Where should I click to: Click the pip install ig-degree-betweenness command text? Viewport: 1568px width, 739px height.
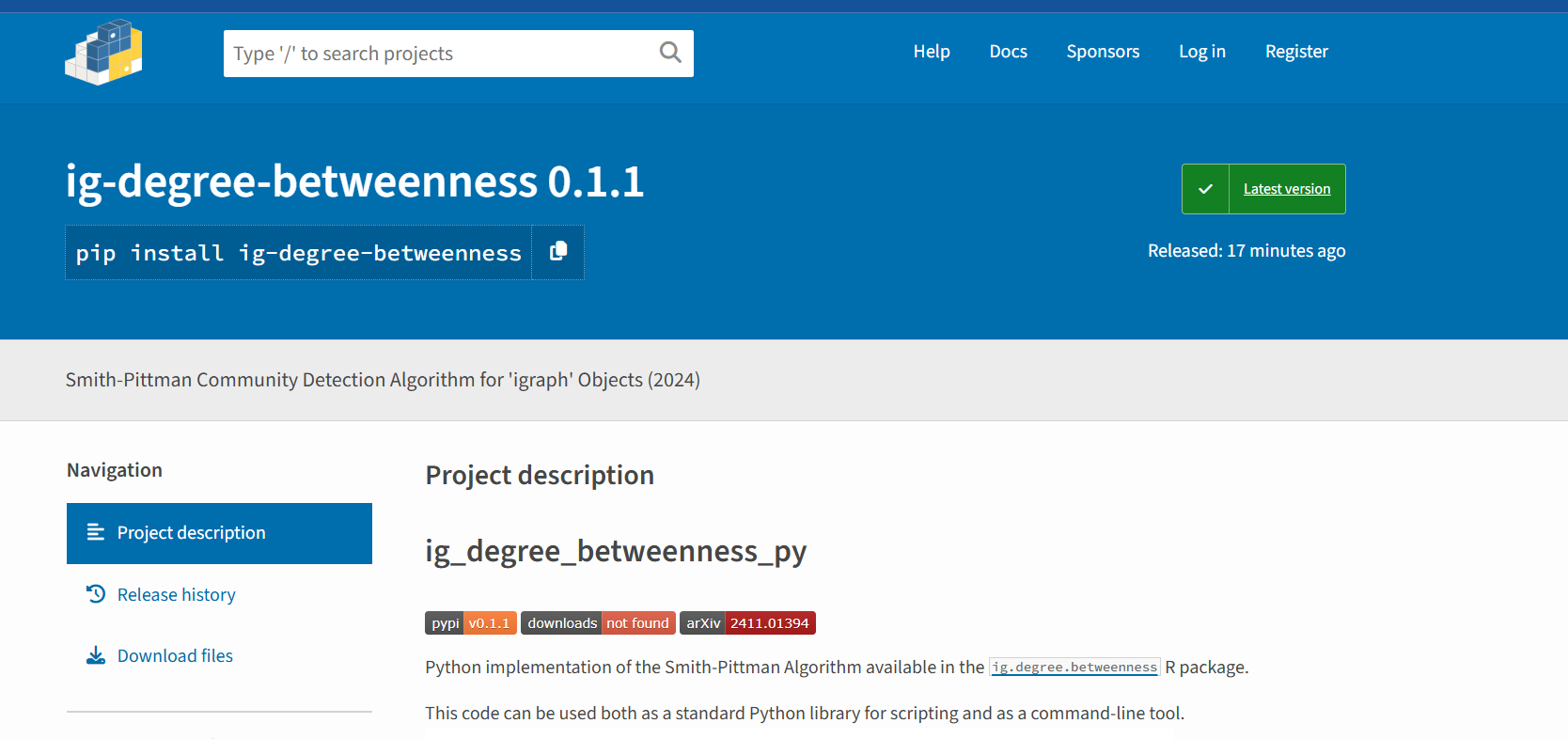pyautogui.click(x=298, y=253)
